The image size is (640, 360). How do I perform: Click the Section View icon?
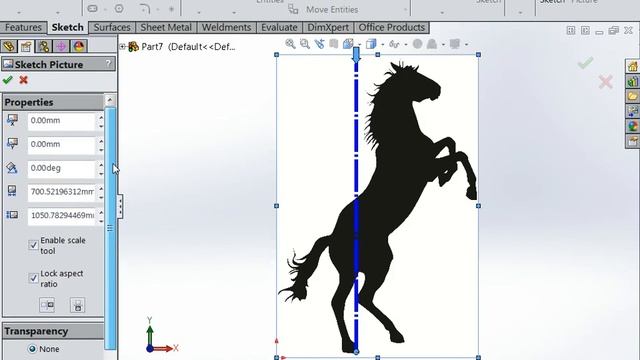333,44
